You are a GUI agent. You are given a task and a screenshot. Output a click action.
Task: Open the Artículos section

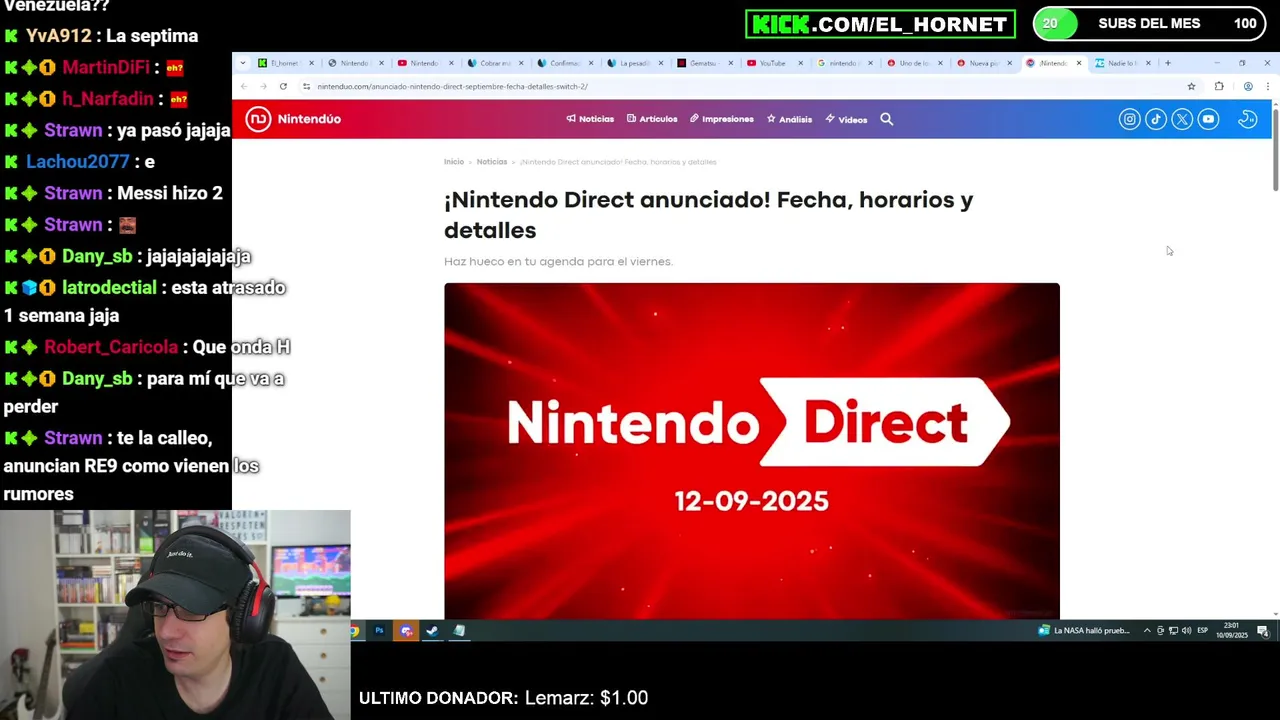pos(652,119)
